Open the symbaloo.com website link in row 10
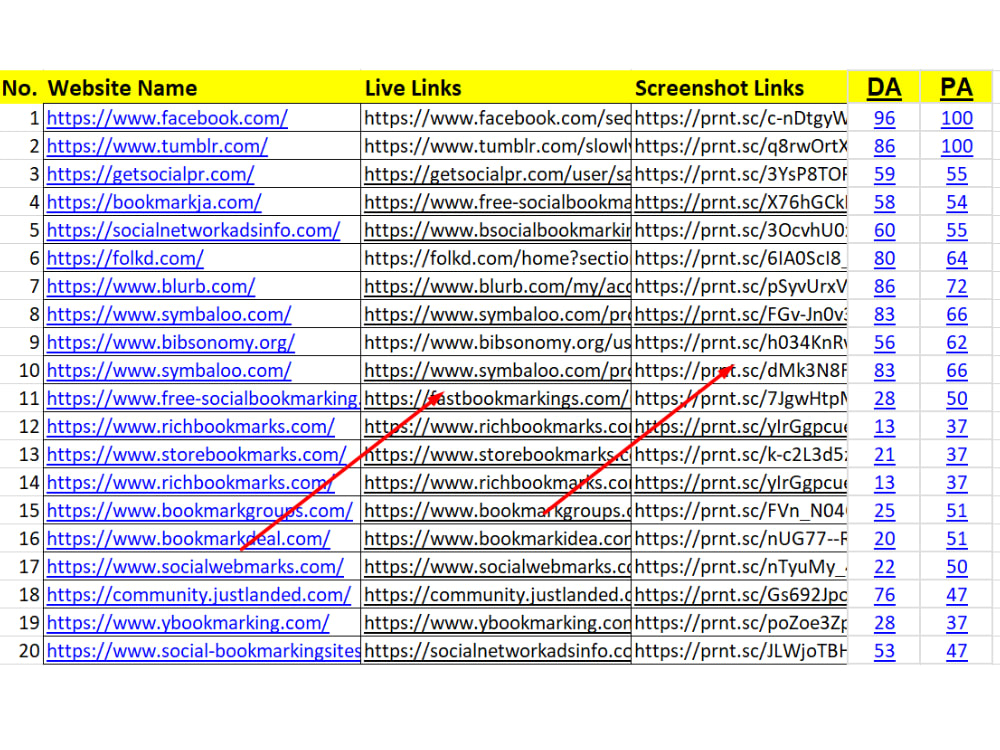1000x750 pixels. [169, 371]
